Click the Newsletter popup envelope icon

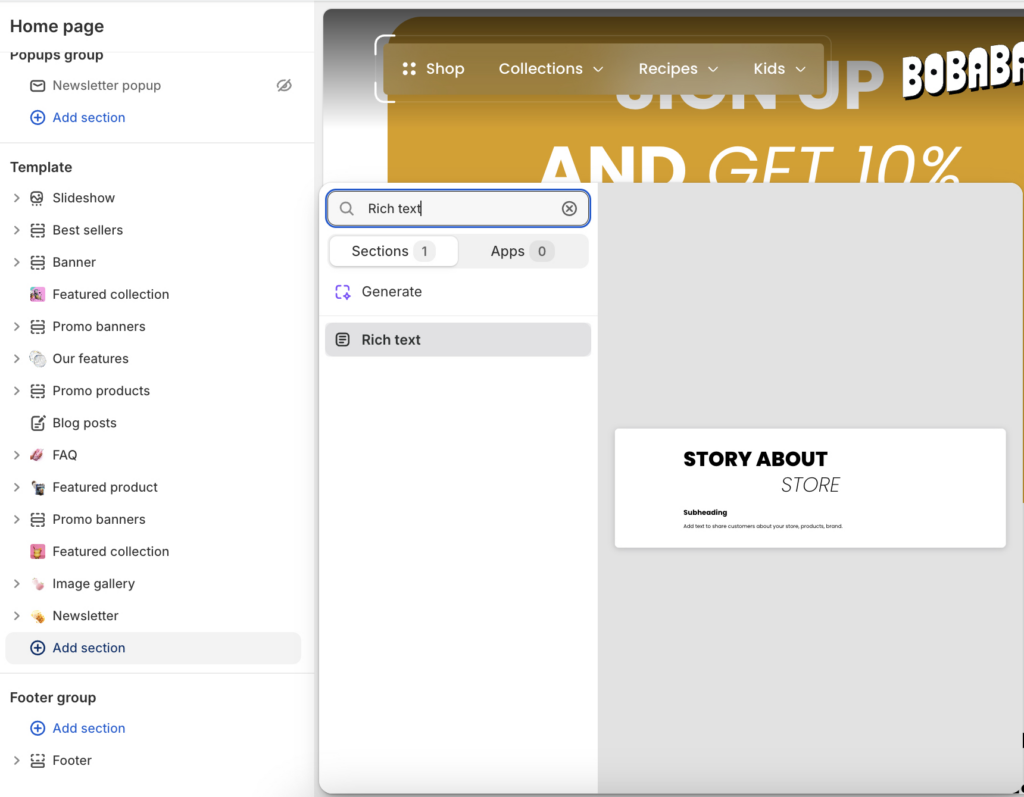click(38, 86)
